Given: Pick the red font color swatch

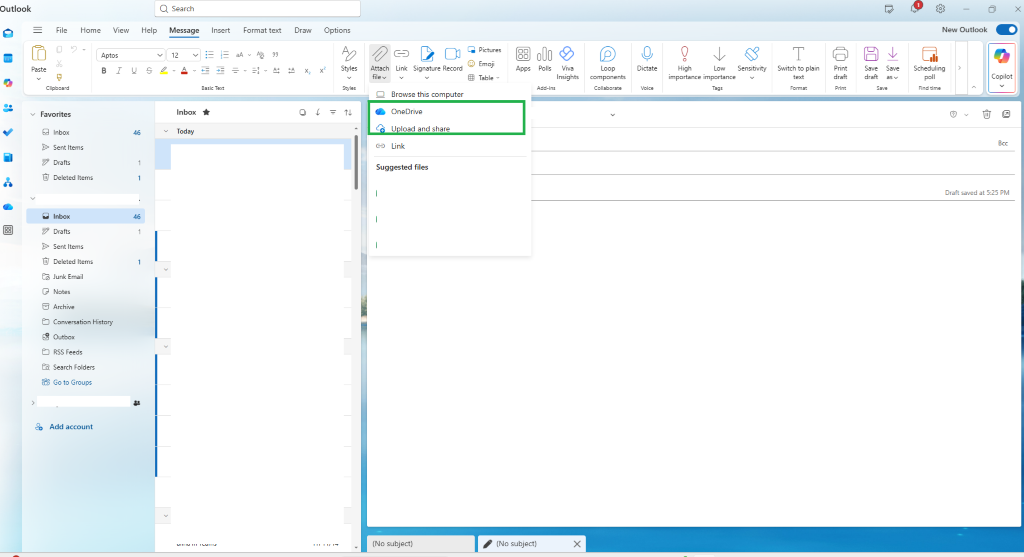Looking at the screenshot, I should 184,71.
